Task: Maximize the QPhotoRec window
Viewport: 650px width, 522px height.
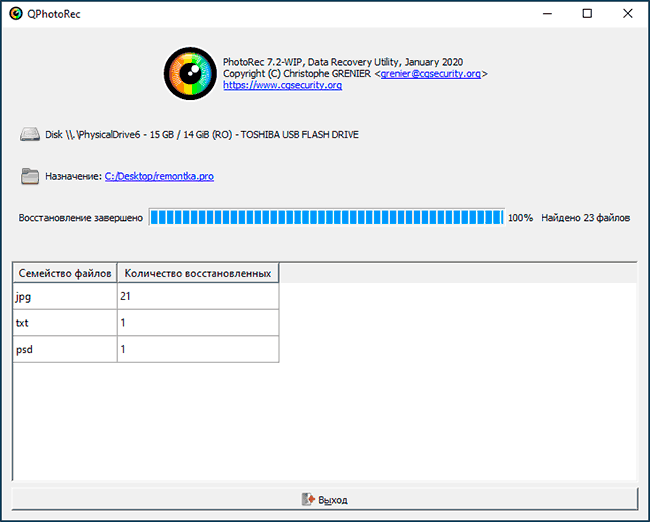Action: (587, 14)
